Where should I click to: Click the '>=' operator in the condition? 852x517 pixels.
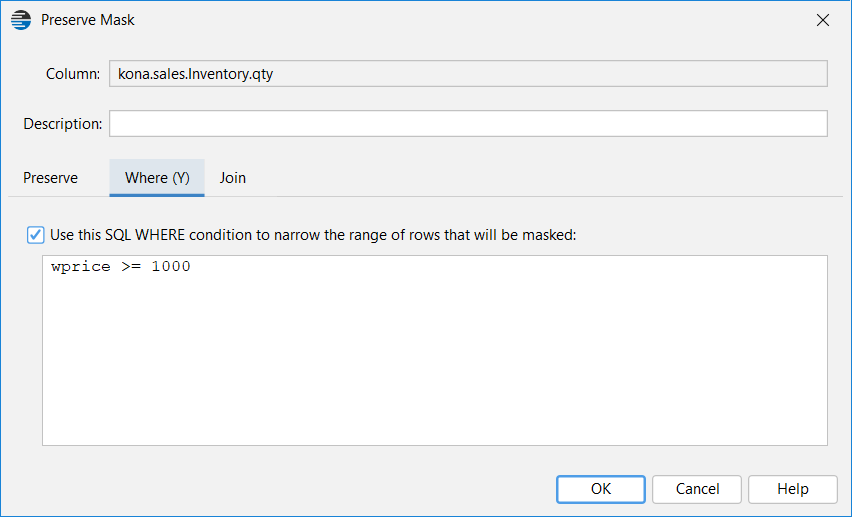click(x=131, y=266)
